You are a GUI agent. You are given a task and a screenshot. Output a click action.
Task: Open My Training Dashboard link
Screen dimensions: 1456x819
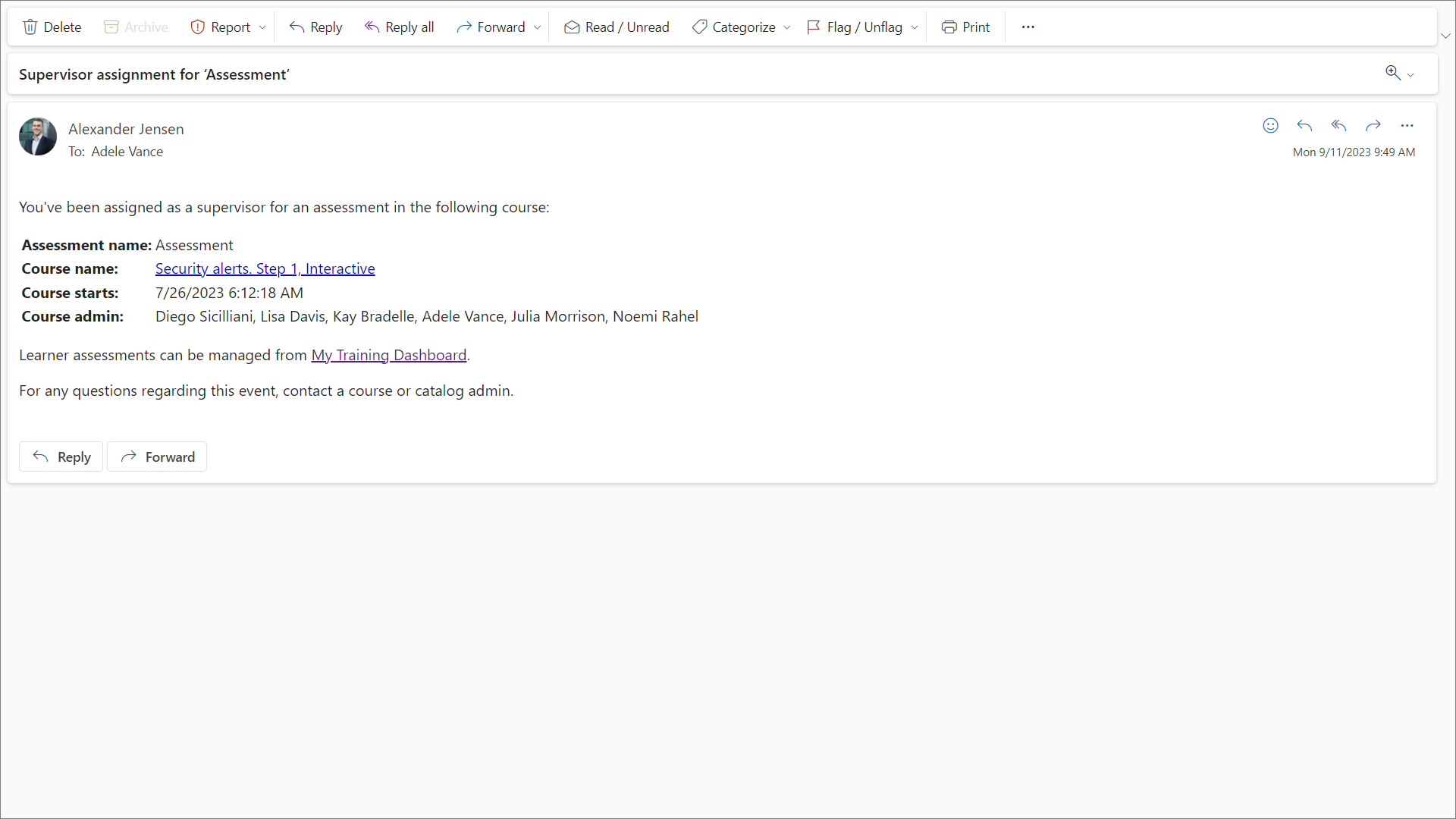[388, 355]
